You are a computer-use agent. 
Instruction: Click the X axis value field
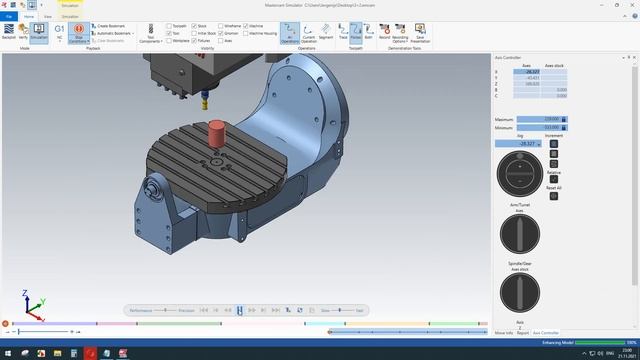click(527, 71)
